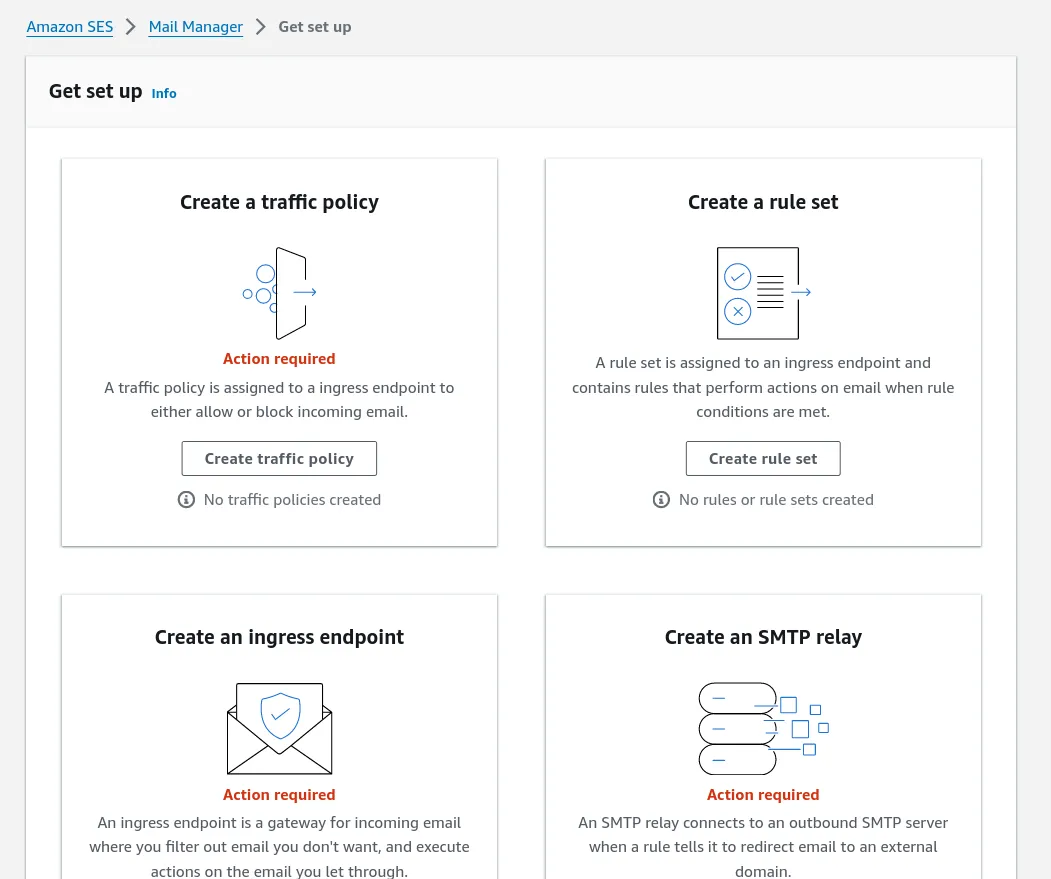This screenshot has width=1051, height=879.
Task: Go to Mail Manager breadcrumb
Action: [x=196, y=27]
